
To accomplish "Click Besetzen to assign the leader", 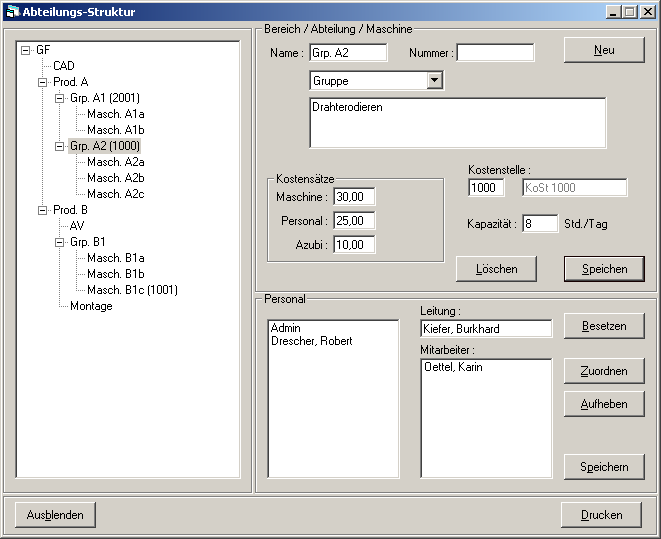I will (x=604, y=326).
